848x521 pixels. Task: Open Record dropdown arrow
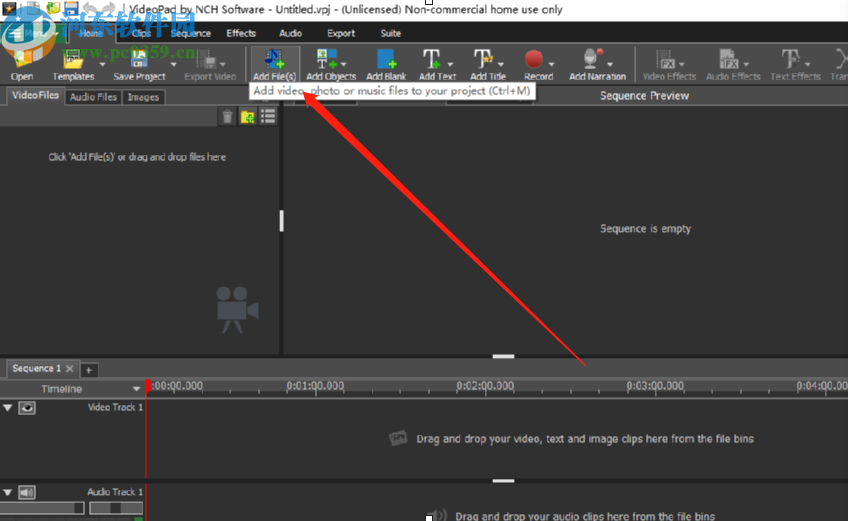point(551,64)
